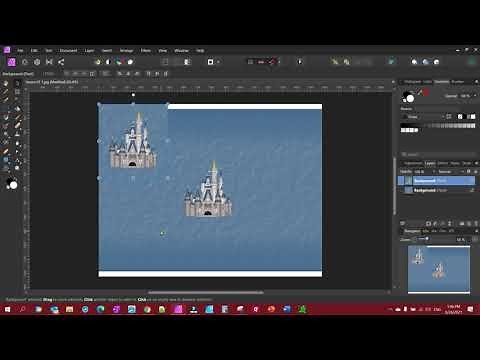Image resolution: width=480 pixels, height=360 pixels.
Task: Select the Move tool in tools panel
Action: click(17, 83)
